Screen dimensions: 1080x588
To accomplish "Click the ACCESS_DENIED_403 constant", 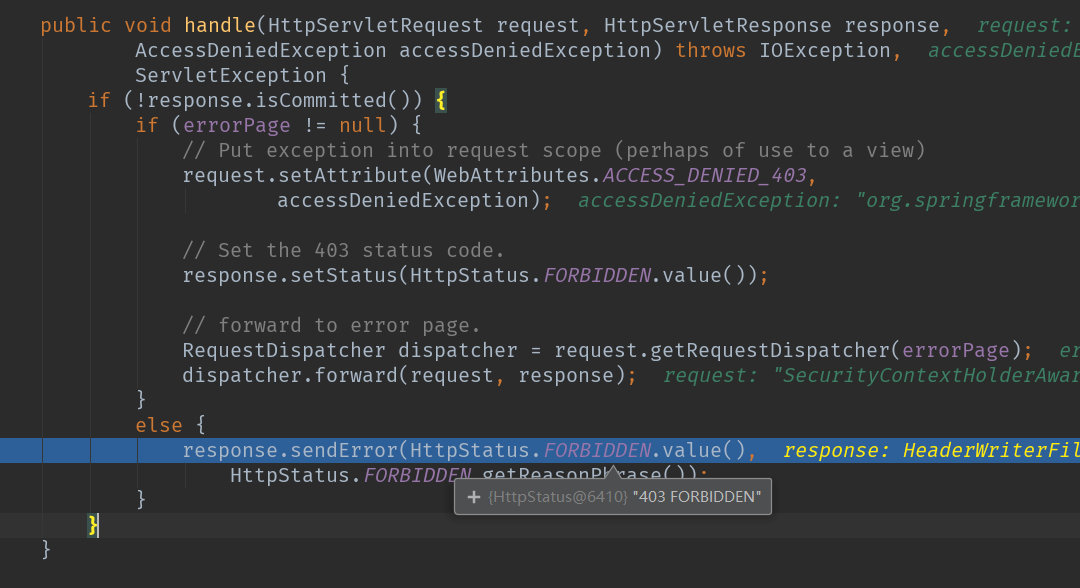I will (x=705, y=176).
